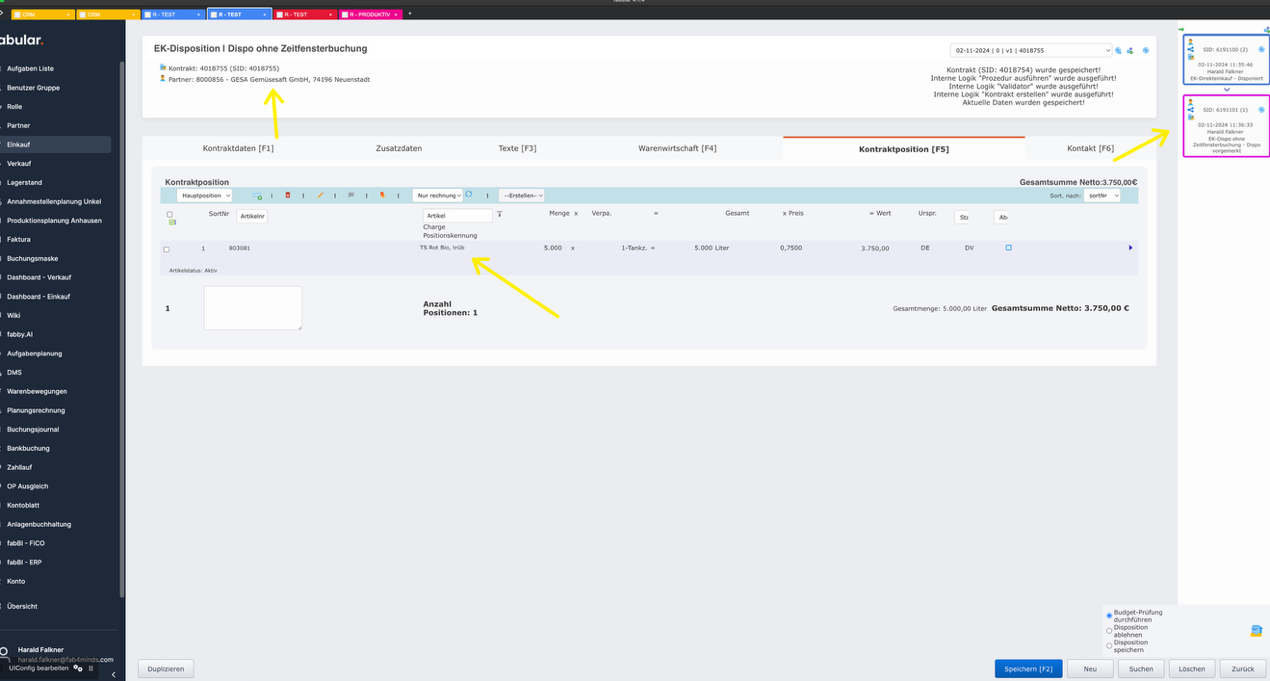Select the Disposition ablehnen radio option
Viewport: 1270px width, 681px height.
pyautogui.click(x=1109, y=631)
